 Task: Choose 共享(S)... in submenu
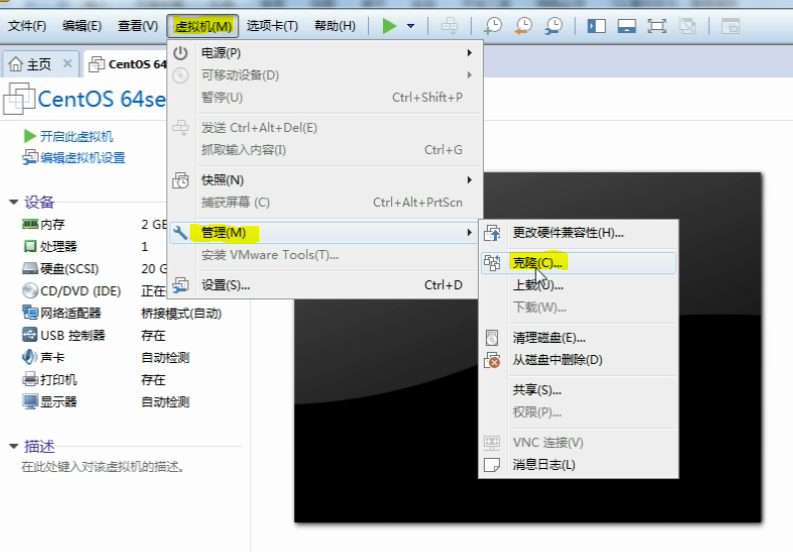coord(579,390)
